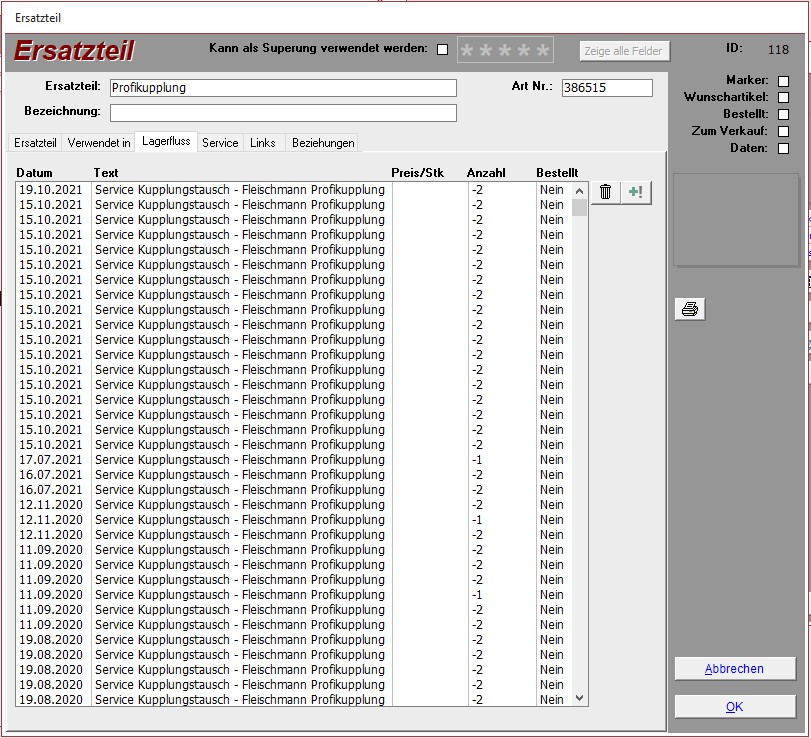Click the -1 quantity in the 11.09.2020 rows
Viewport: 811px width, 738px height.
coord(477,595)
